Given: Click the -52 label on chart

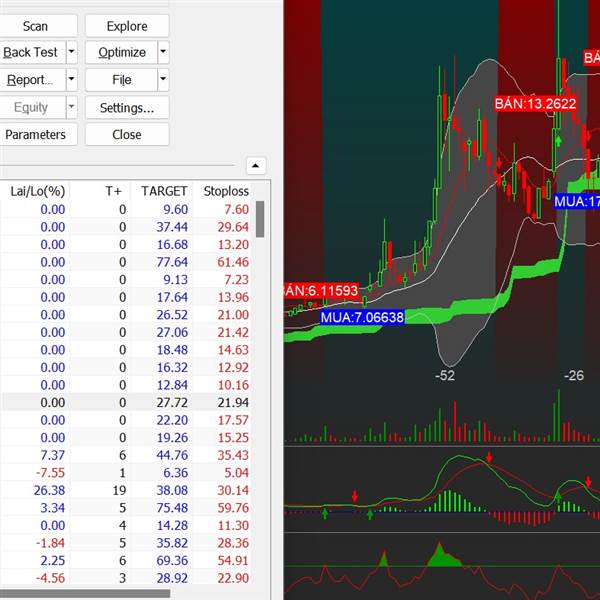Looking at the screenshot, I should tap(445, 376).
